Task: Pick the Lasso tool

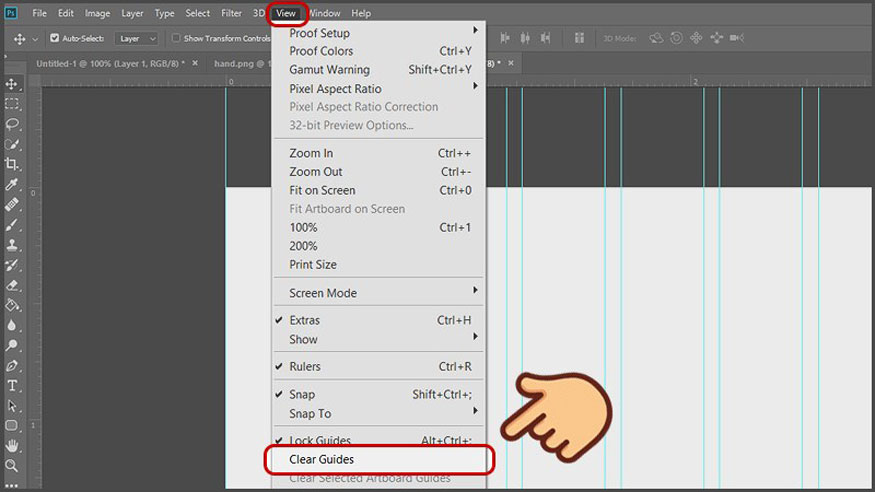Action: pyautogui.click(x=12, y=124)
